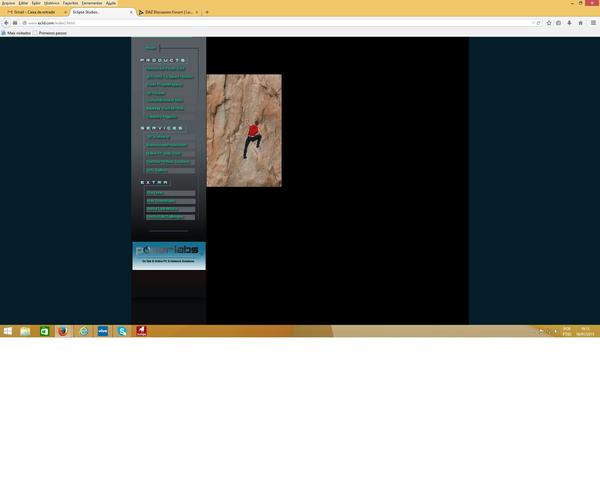600x477 pixels.
Task: Close the Gmail tab
Action: pyautogui.click(x=65, y=12)
